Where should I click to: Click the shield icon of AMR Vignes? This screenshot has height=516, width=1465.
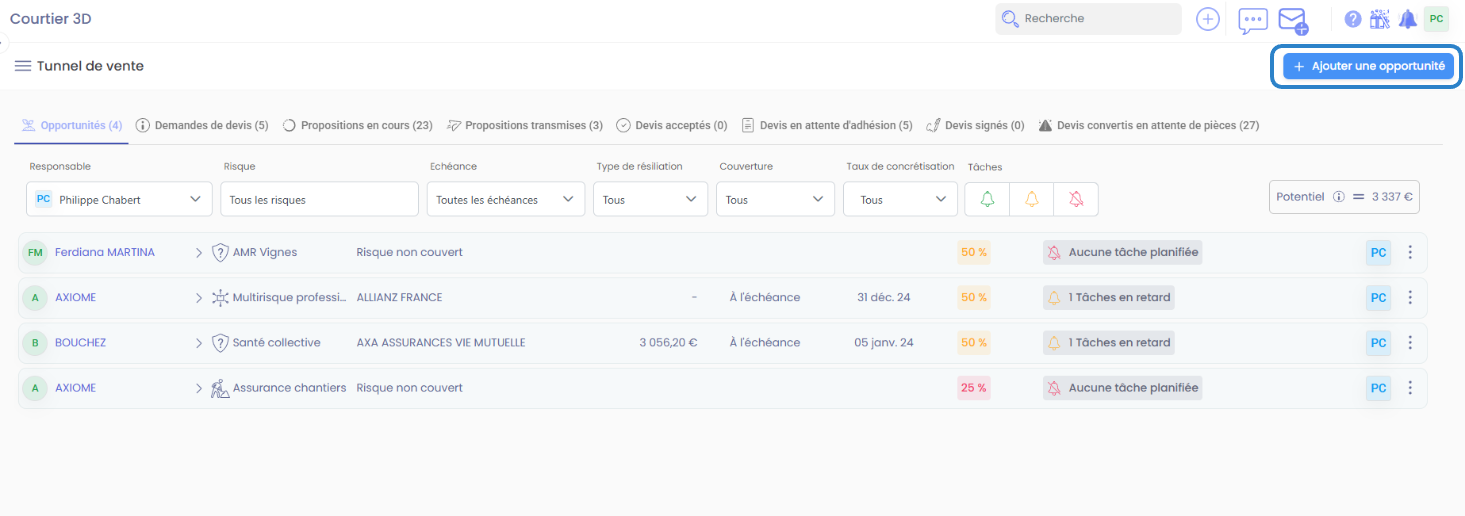click(x=220, y=253)
